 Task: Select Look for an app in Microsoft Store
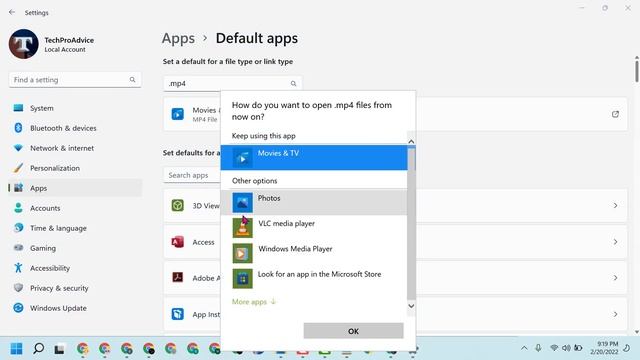click(x=314, y=278)
